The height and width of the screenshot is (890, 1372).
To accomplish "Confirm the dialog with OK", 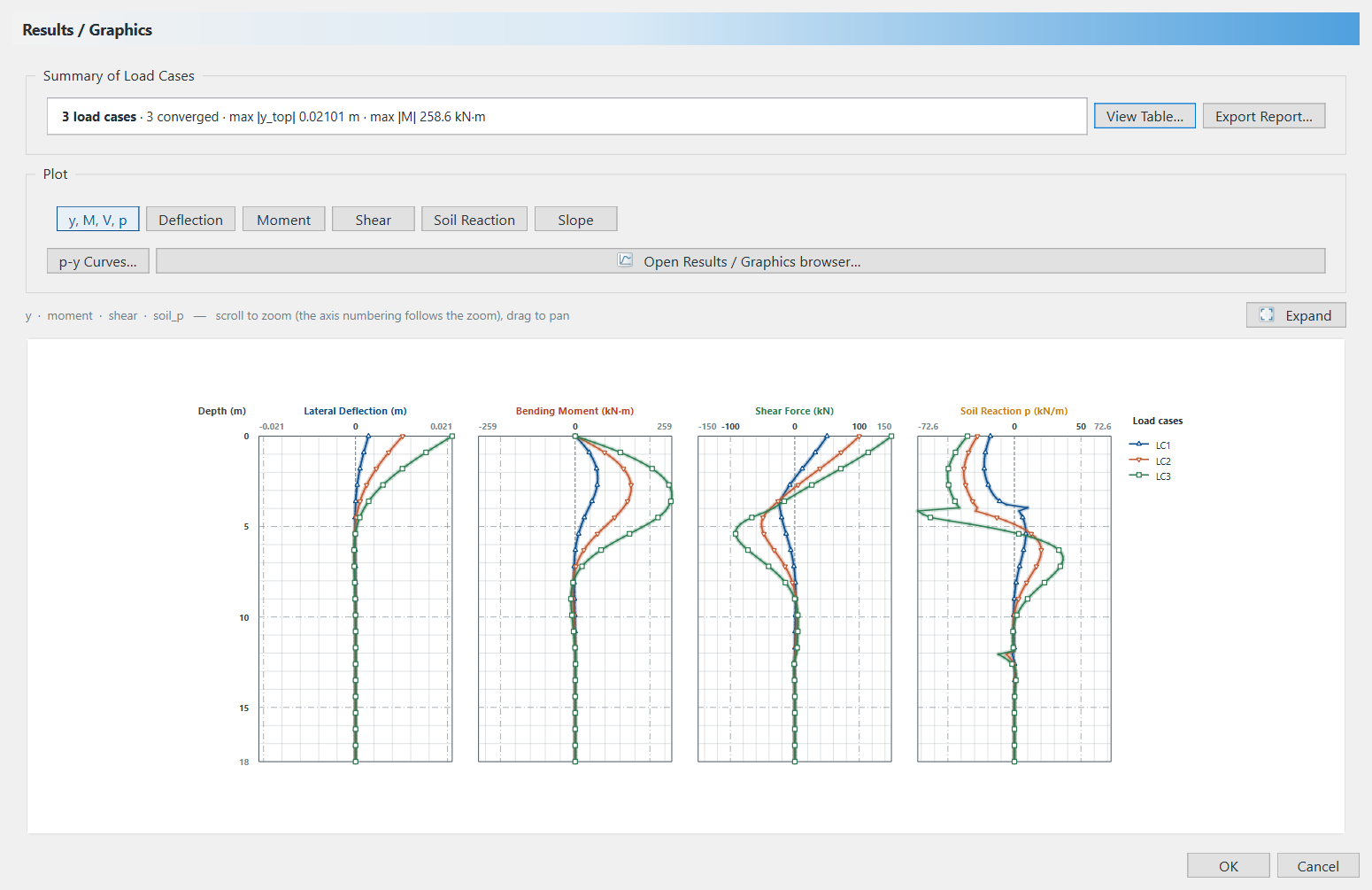I will 1229,866.
